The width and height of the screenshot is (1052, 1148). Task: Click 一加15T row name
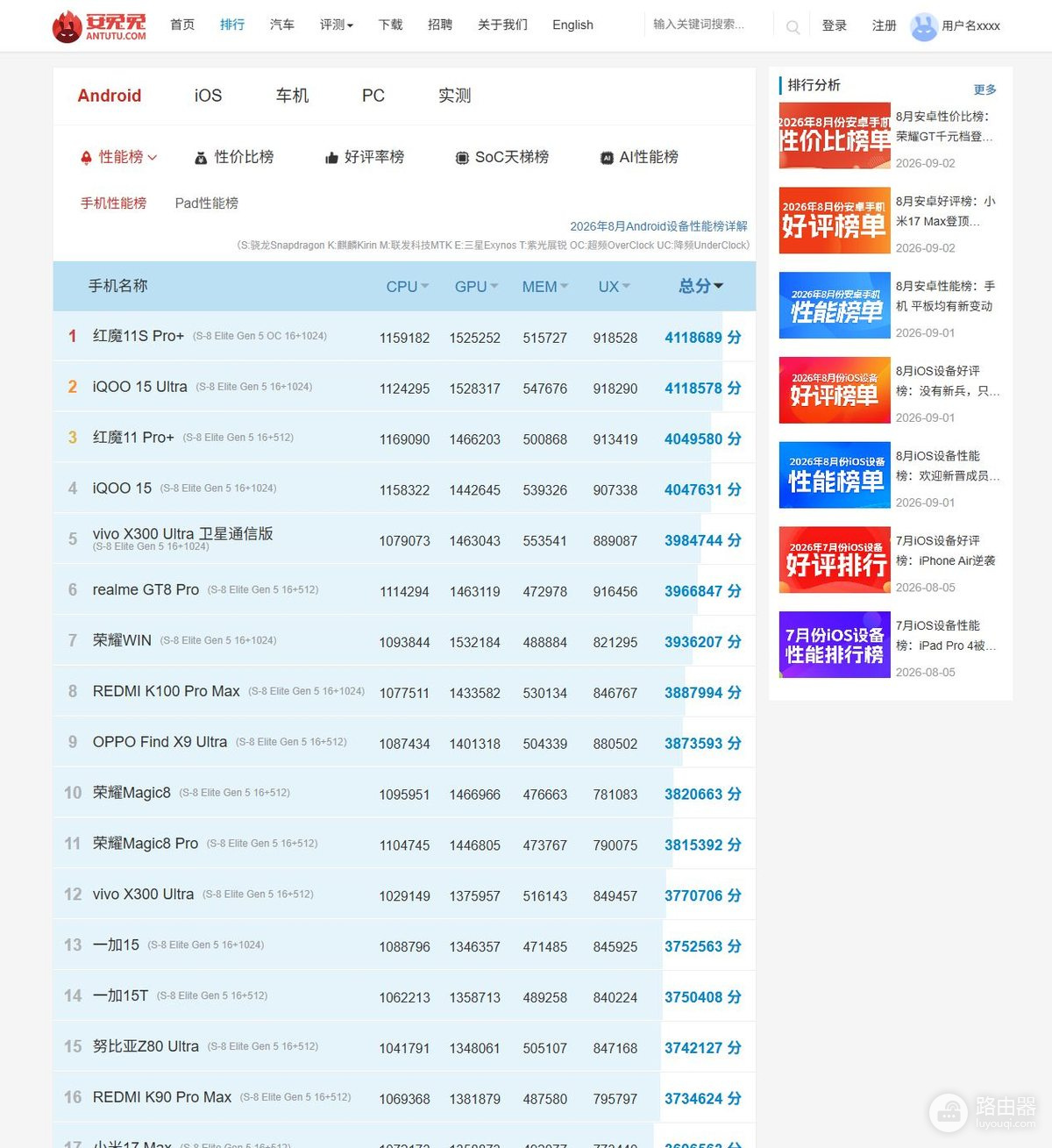(x=120, y=996)
